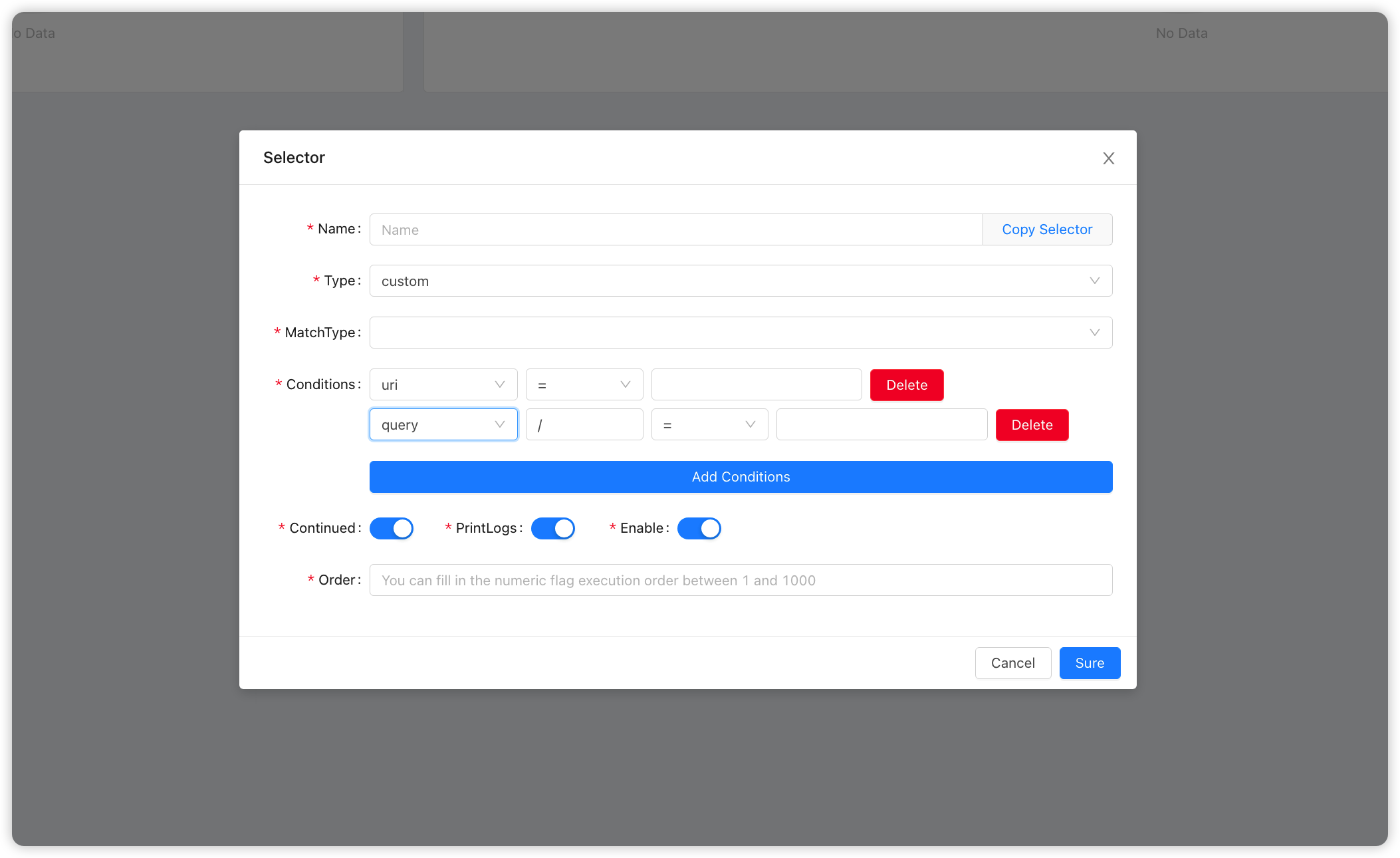Click the slash input in query row
1400x858 pixels.
click(x=584, y=424)
